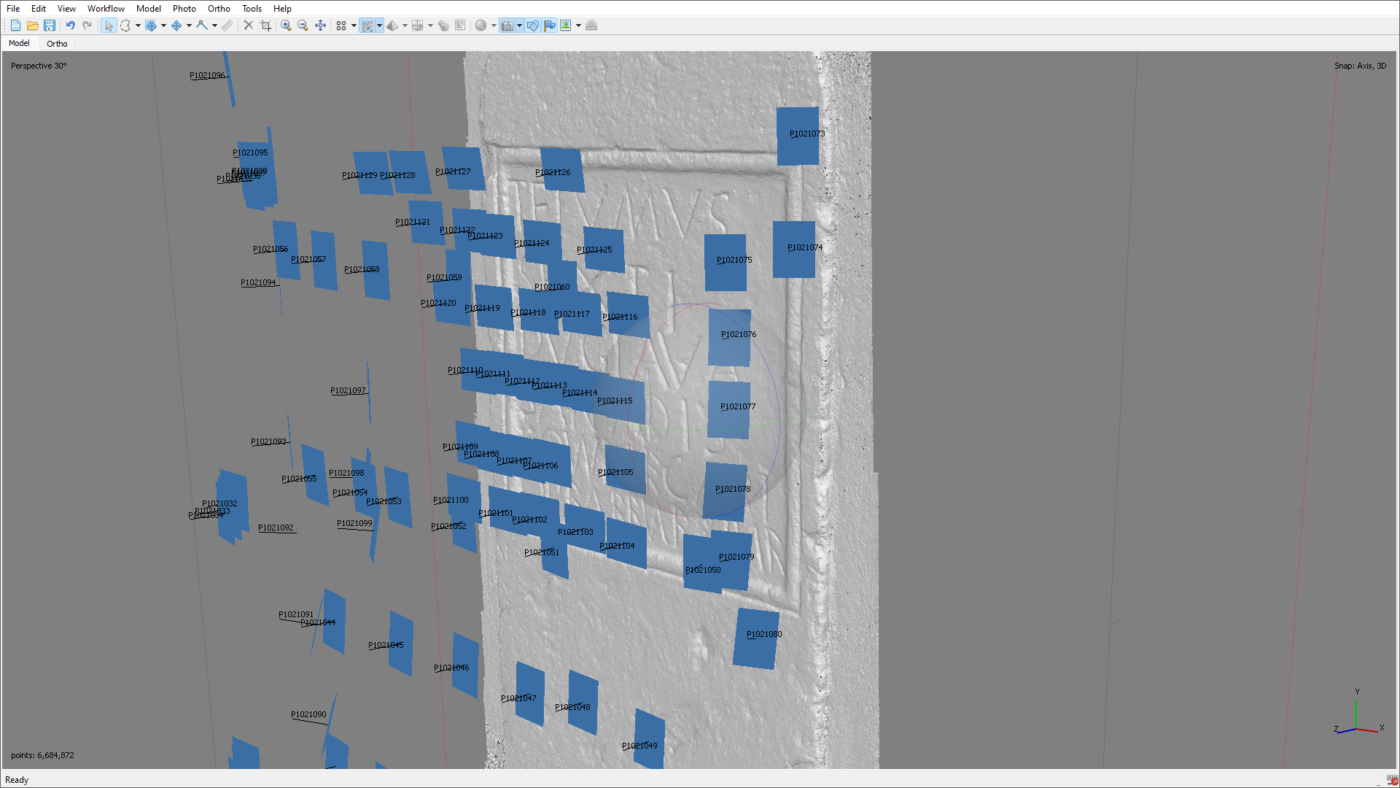Viewport: 1400px width, 788px height.
Task: Open the point cloud view dropdown
Action: (354, 25)
